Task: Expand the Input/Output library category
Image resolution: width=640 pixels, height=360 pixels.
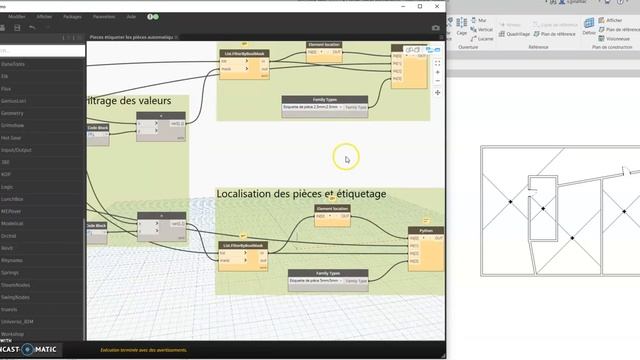Action: 16,150
